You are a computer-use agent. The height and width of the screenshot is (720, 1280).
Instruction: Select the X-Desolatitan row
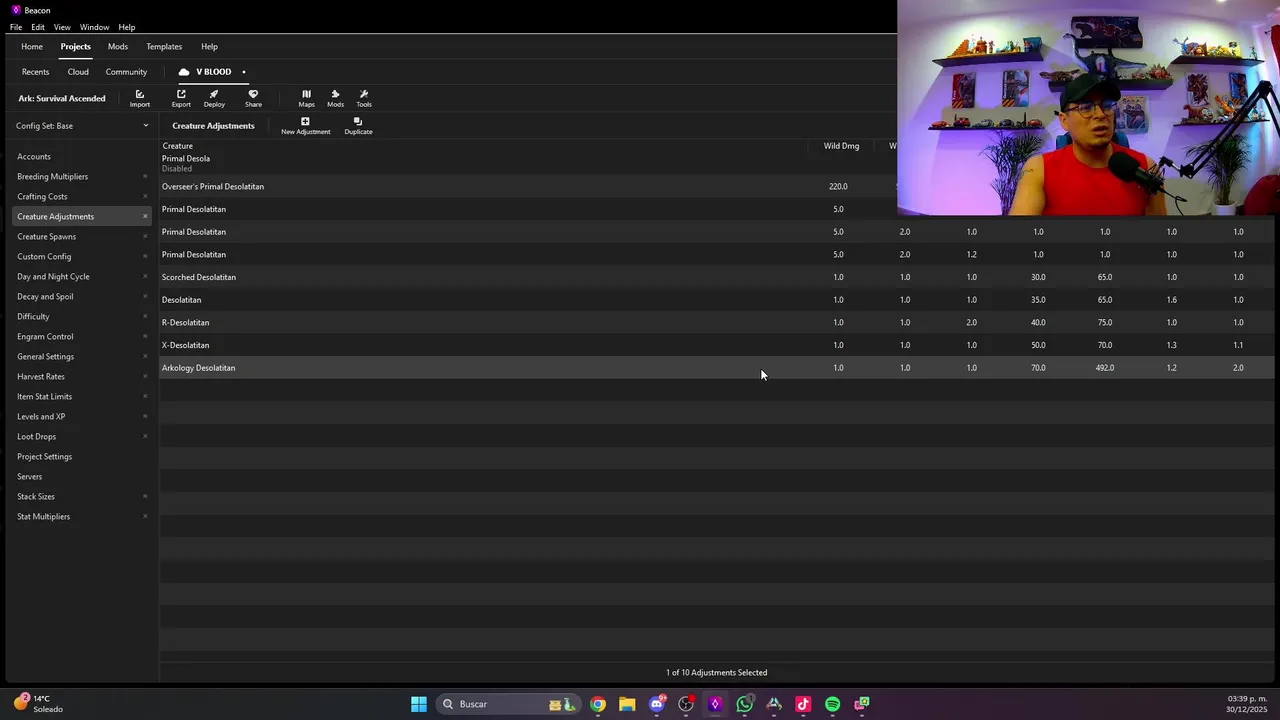tap(716, 345)
